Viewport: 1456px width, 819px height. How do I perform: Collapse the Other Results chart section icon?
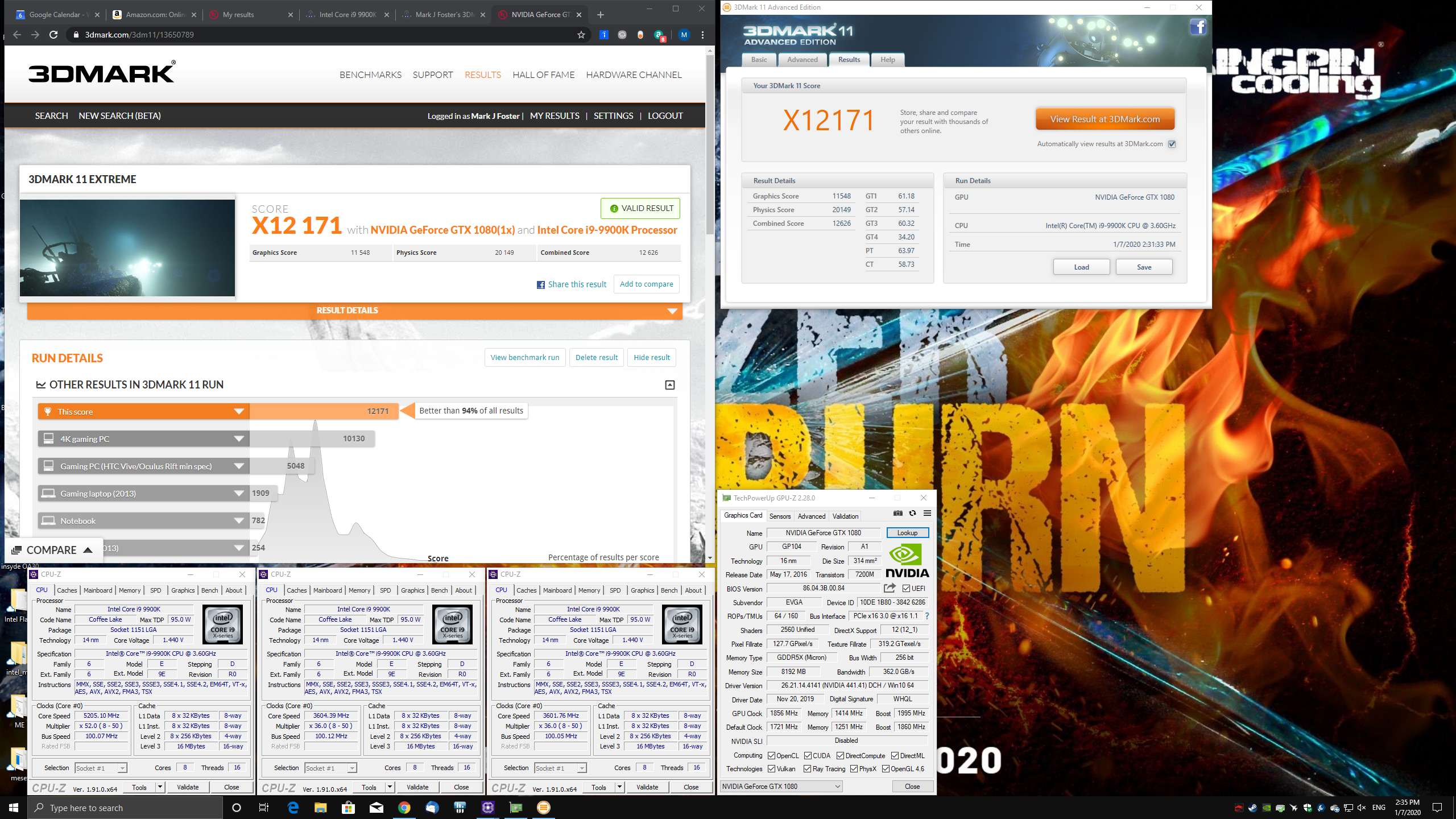coord(670,385)
